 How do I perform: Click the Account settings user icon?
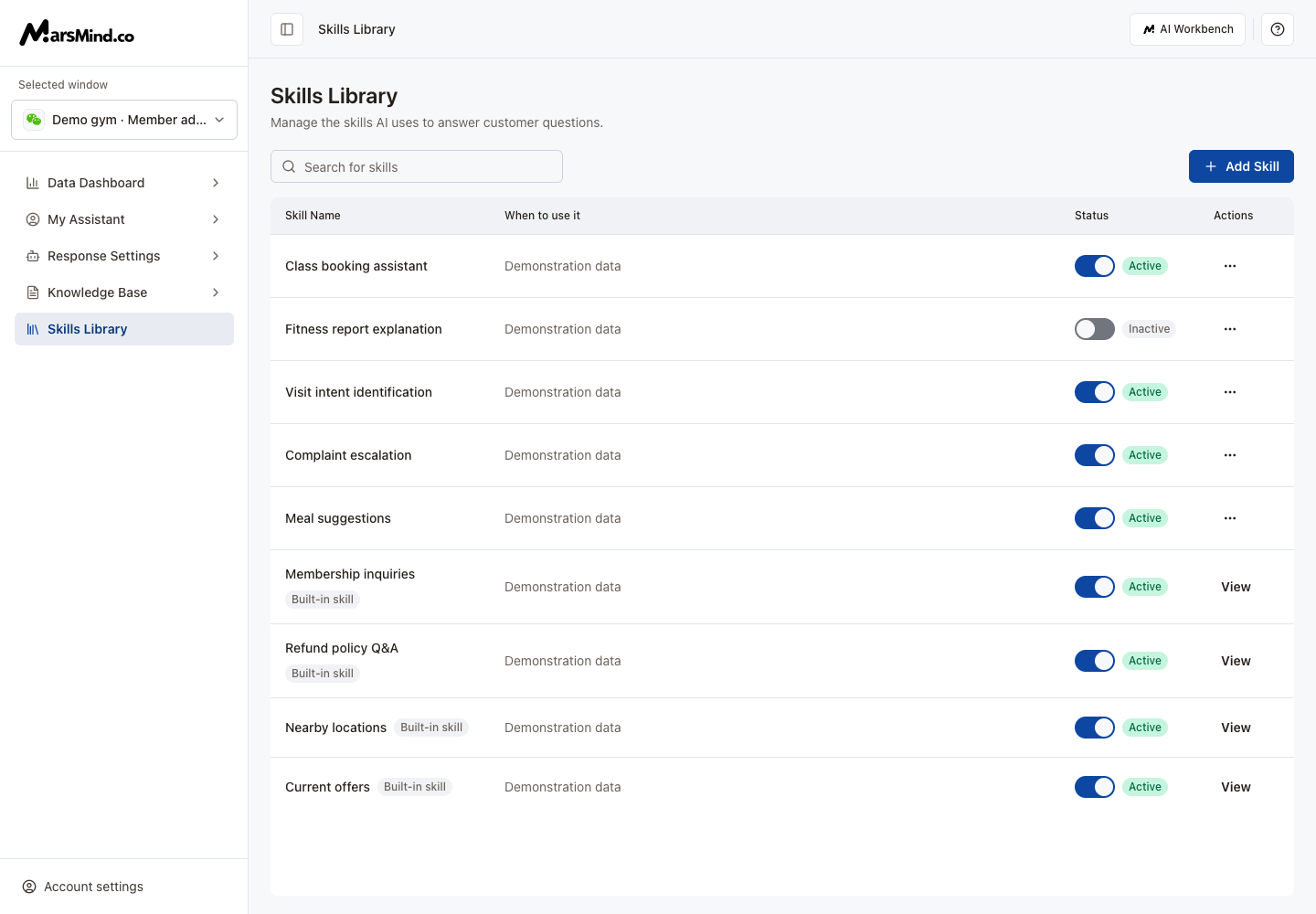point(29,887)
